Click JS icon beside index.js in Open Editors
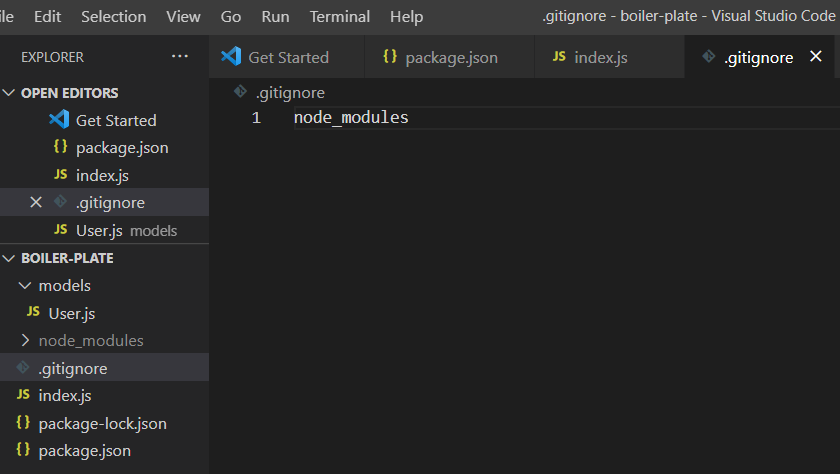 click(x=61, y=174)
